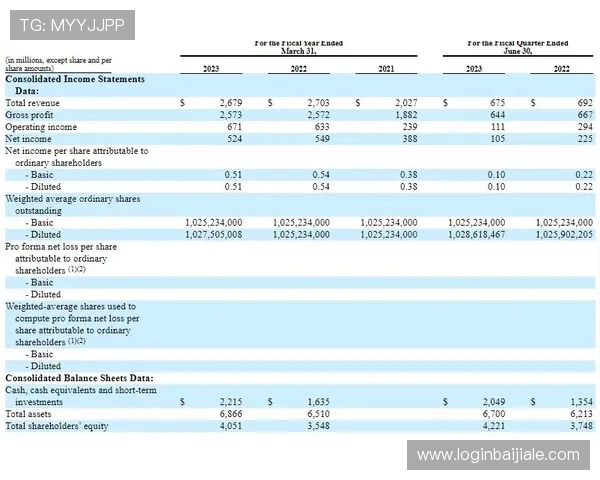Click the Fiscal Quarter Ended June 30 header
This screenshot has height=480, width=600.
pyautogui.click(x=518, y=48)
